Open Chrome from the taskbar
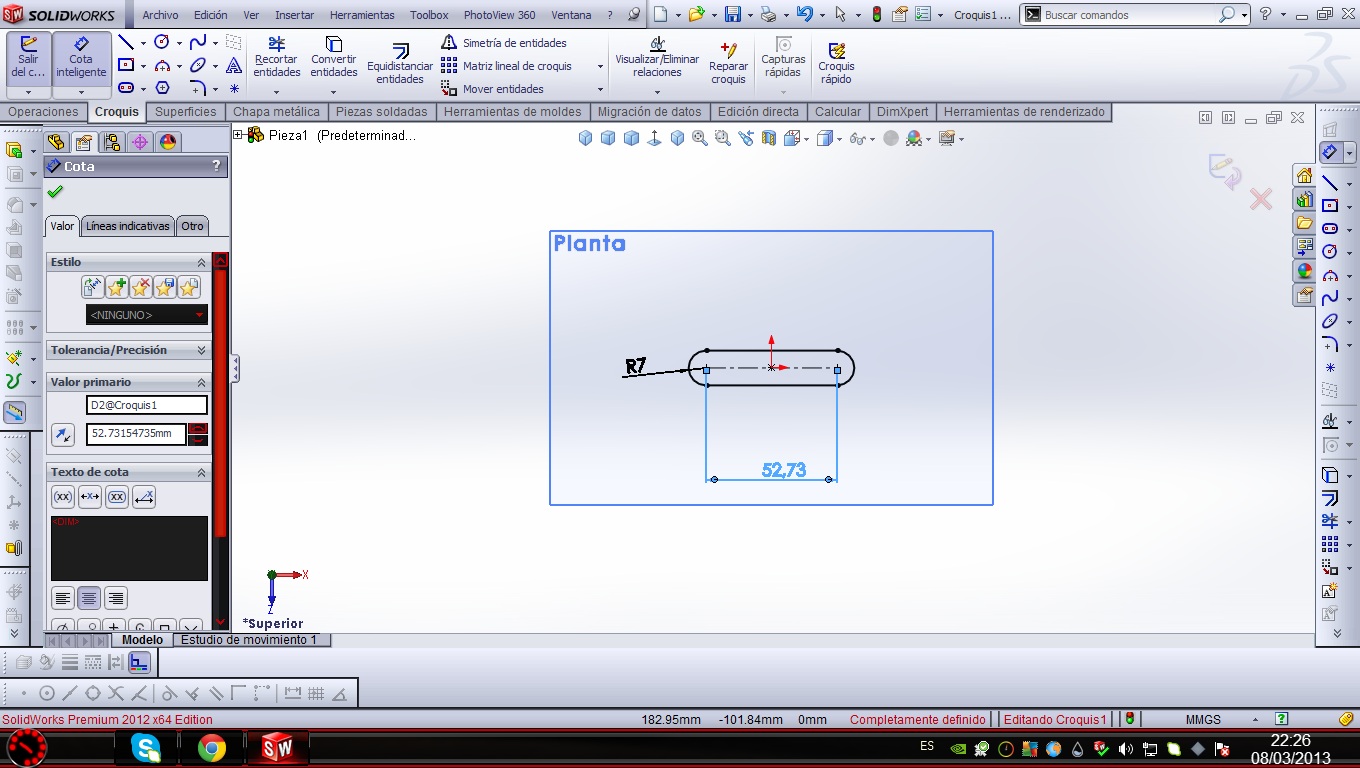Screen dimensions: 1360x768 (x=211, y=748)
